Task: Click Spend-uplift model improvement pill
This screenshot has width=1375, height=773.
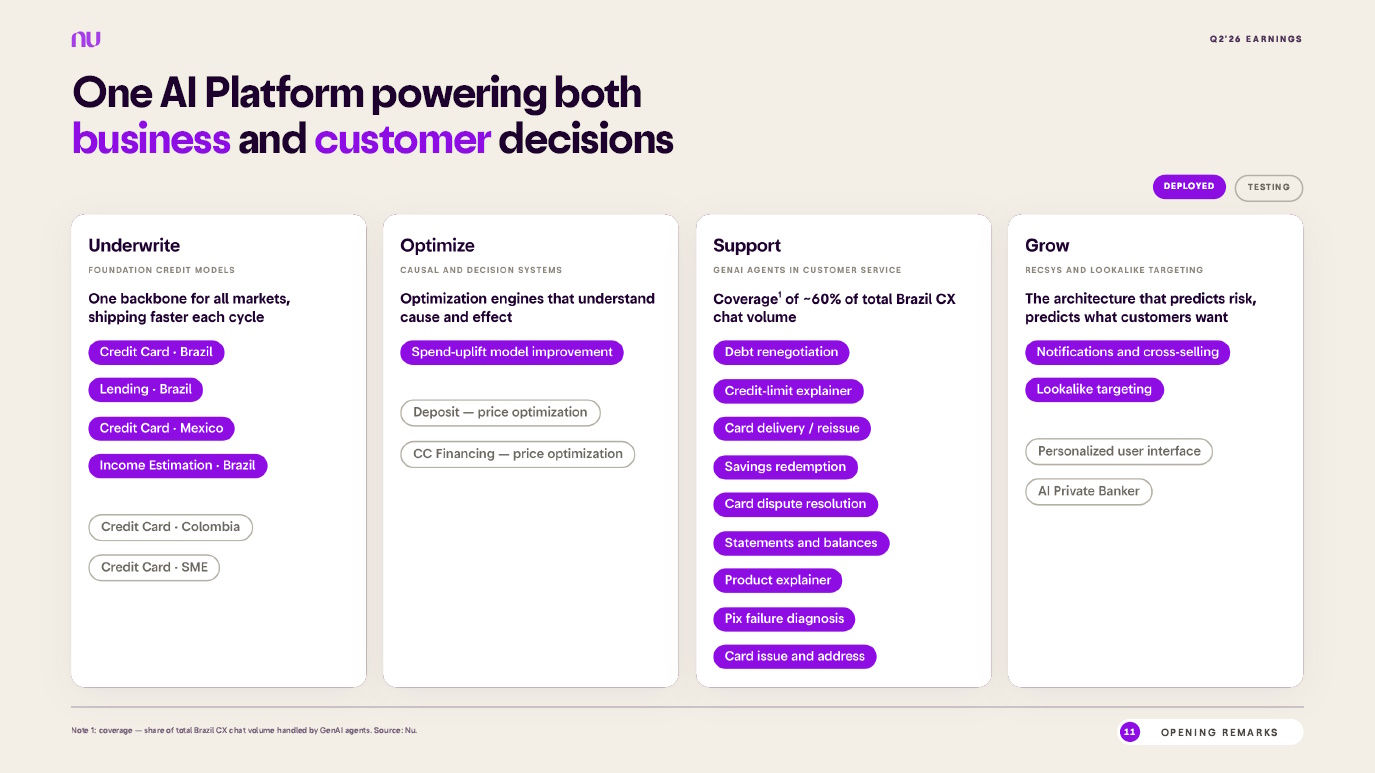Action: coord(512,352)
